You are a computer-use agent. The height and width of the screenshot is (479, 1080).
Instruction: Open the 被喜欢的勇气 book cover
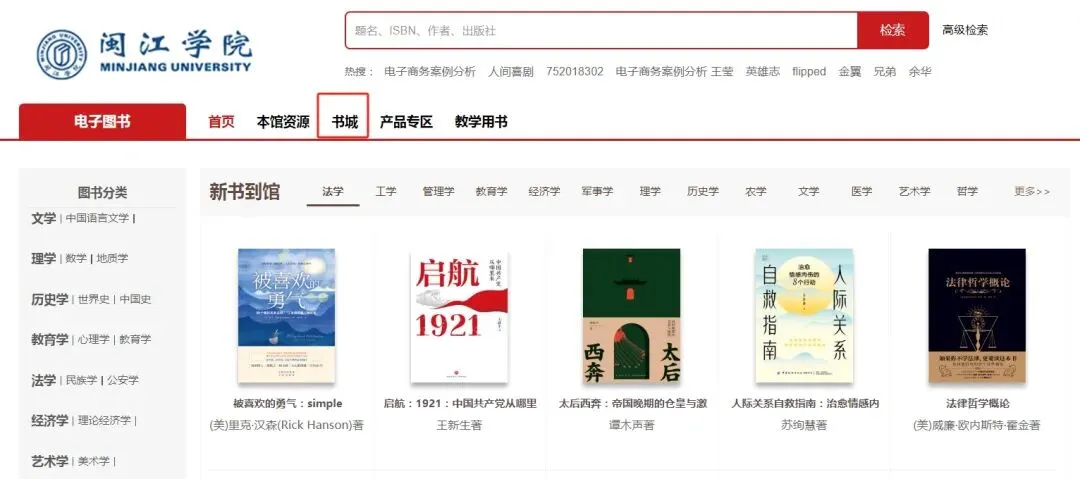tap(287, 316)
